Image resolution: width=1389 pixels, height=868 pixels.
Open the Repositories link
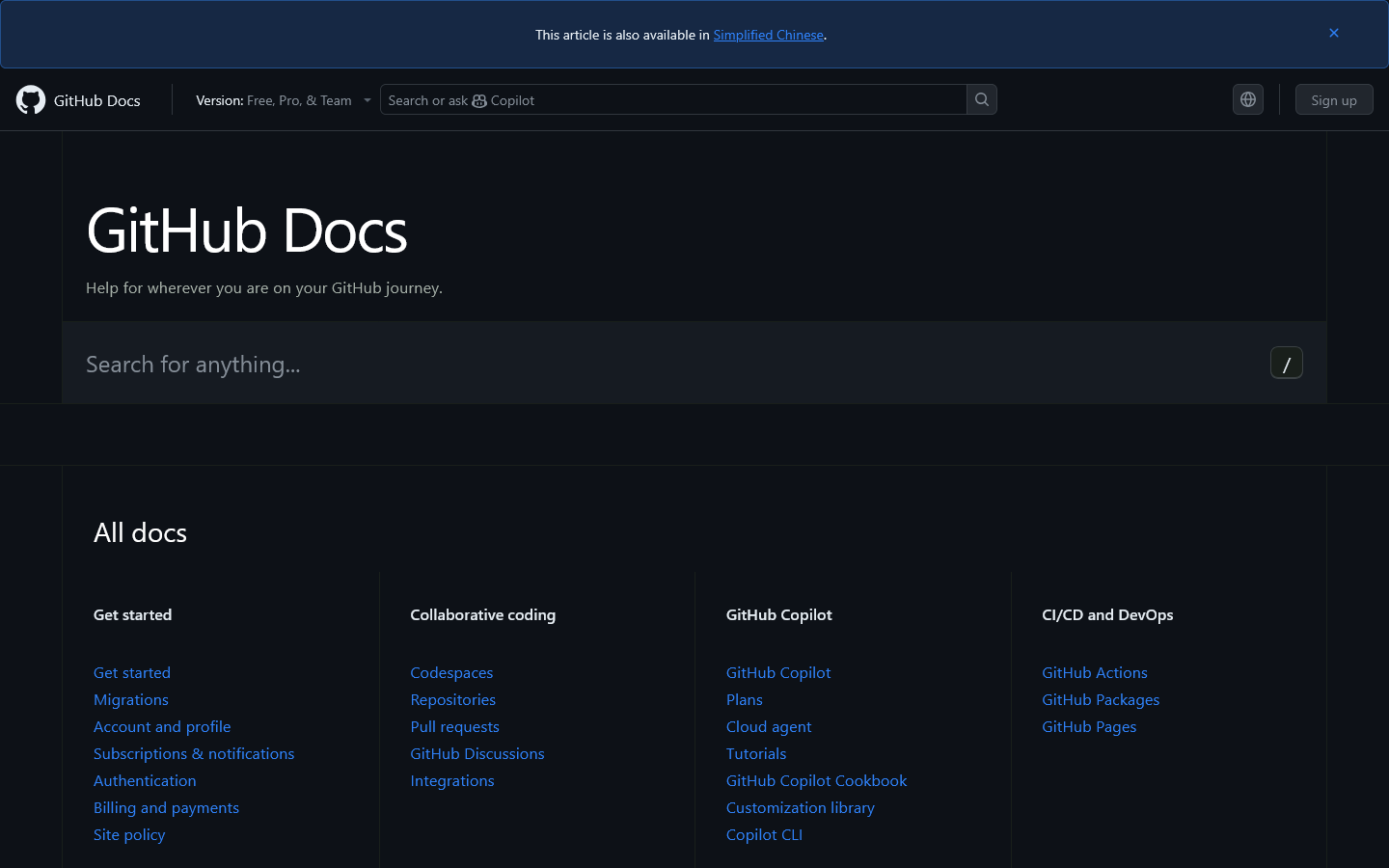pos(453,699)
